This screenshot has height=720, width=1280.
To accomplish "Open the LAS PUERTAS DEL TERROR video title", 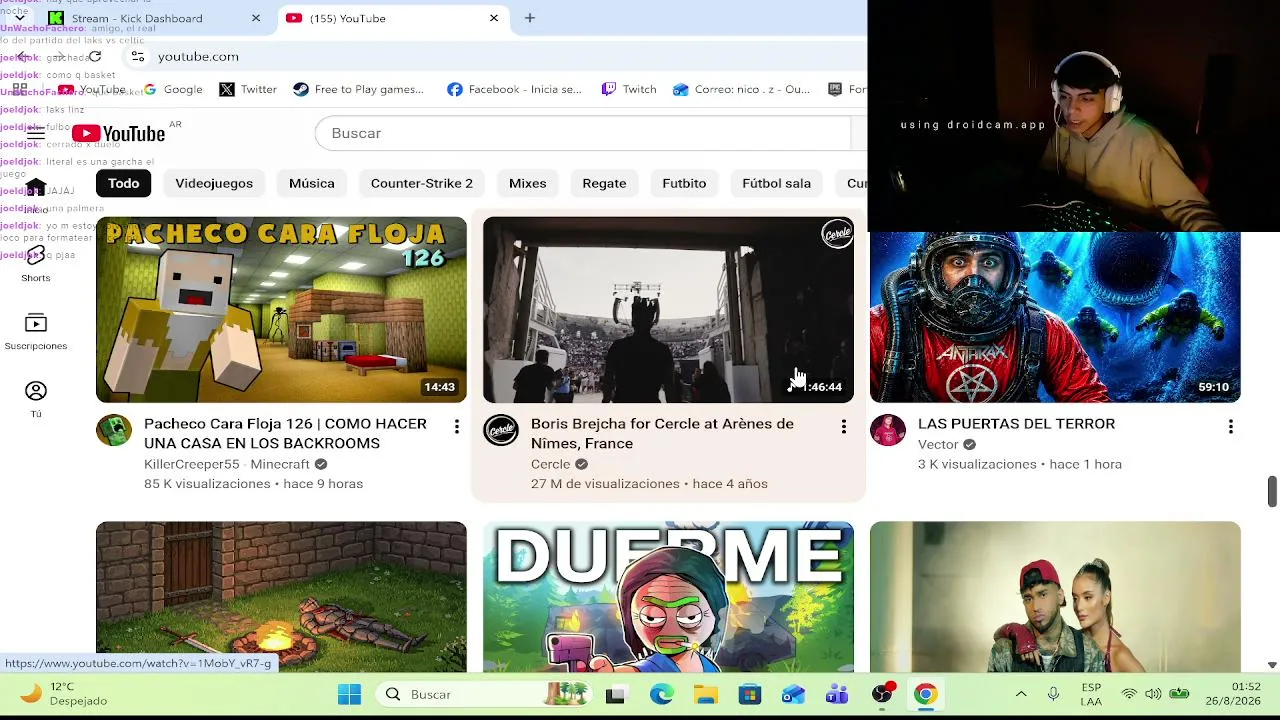I will (1016, 424).
